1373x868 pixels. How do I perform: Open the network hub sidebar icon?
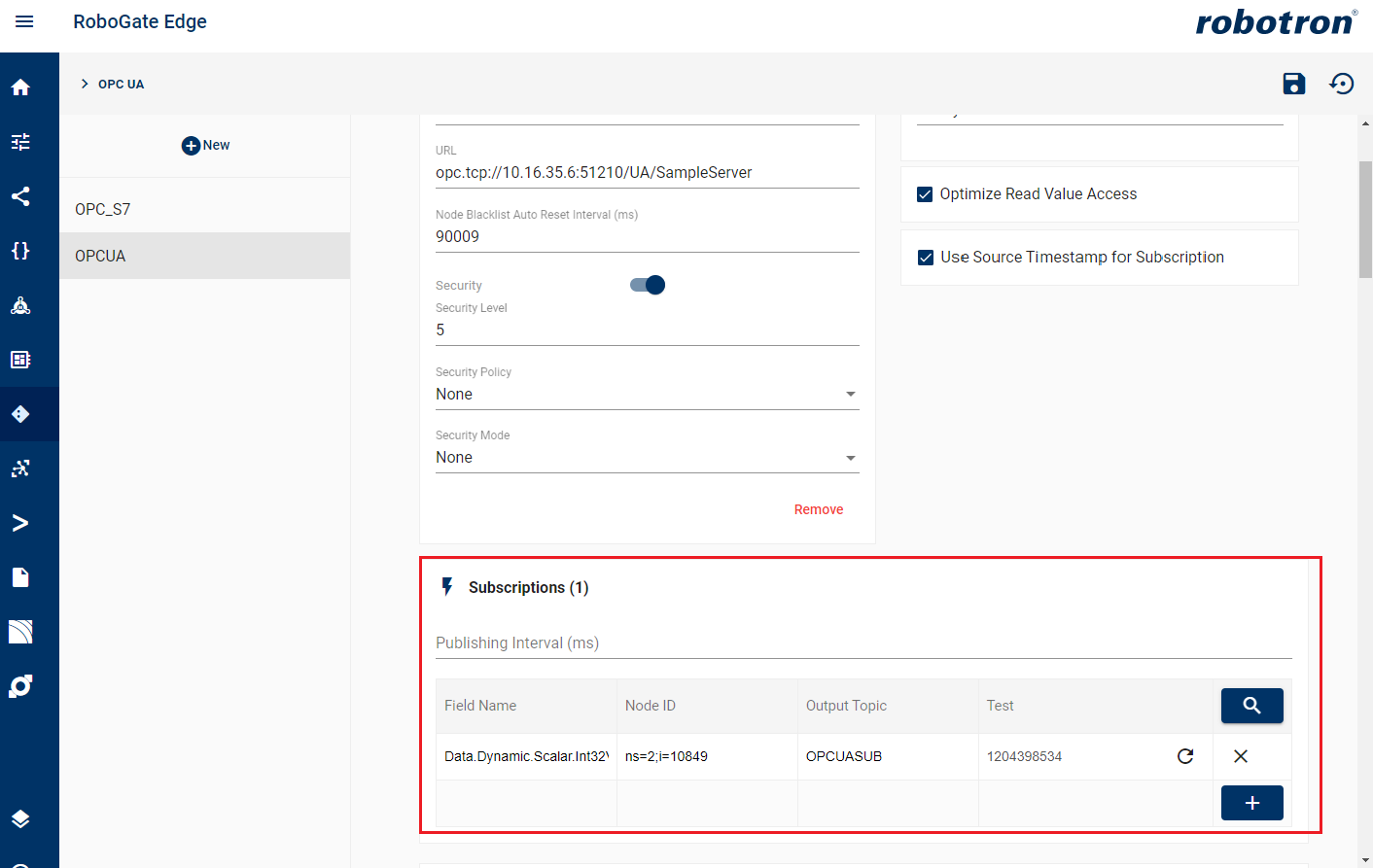20,305
